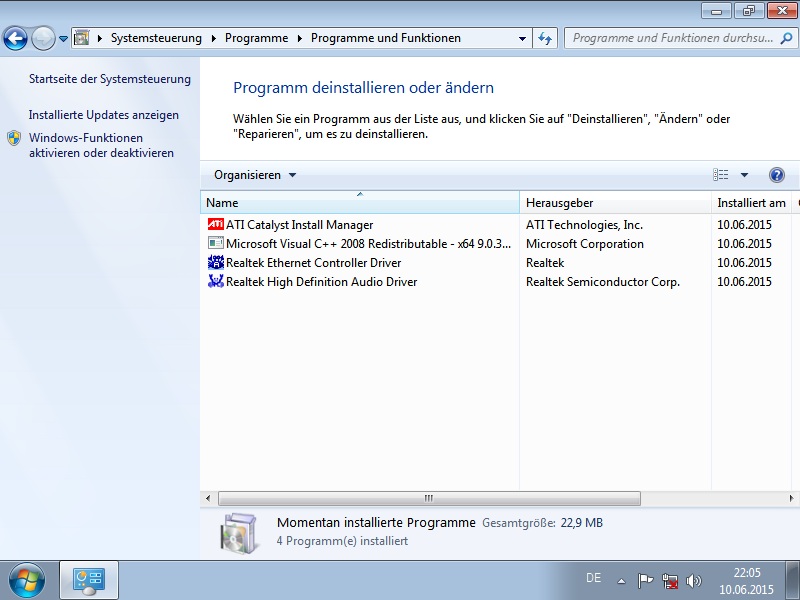This screenshot has width=800, height=600.
Task: Click the Control Panel icon in address bar
Action: click(x=82, y=38)
